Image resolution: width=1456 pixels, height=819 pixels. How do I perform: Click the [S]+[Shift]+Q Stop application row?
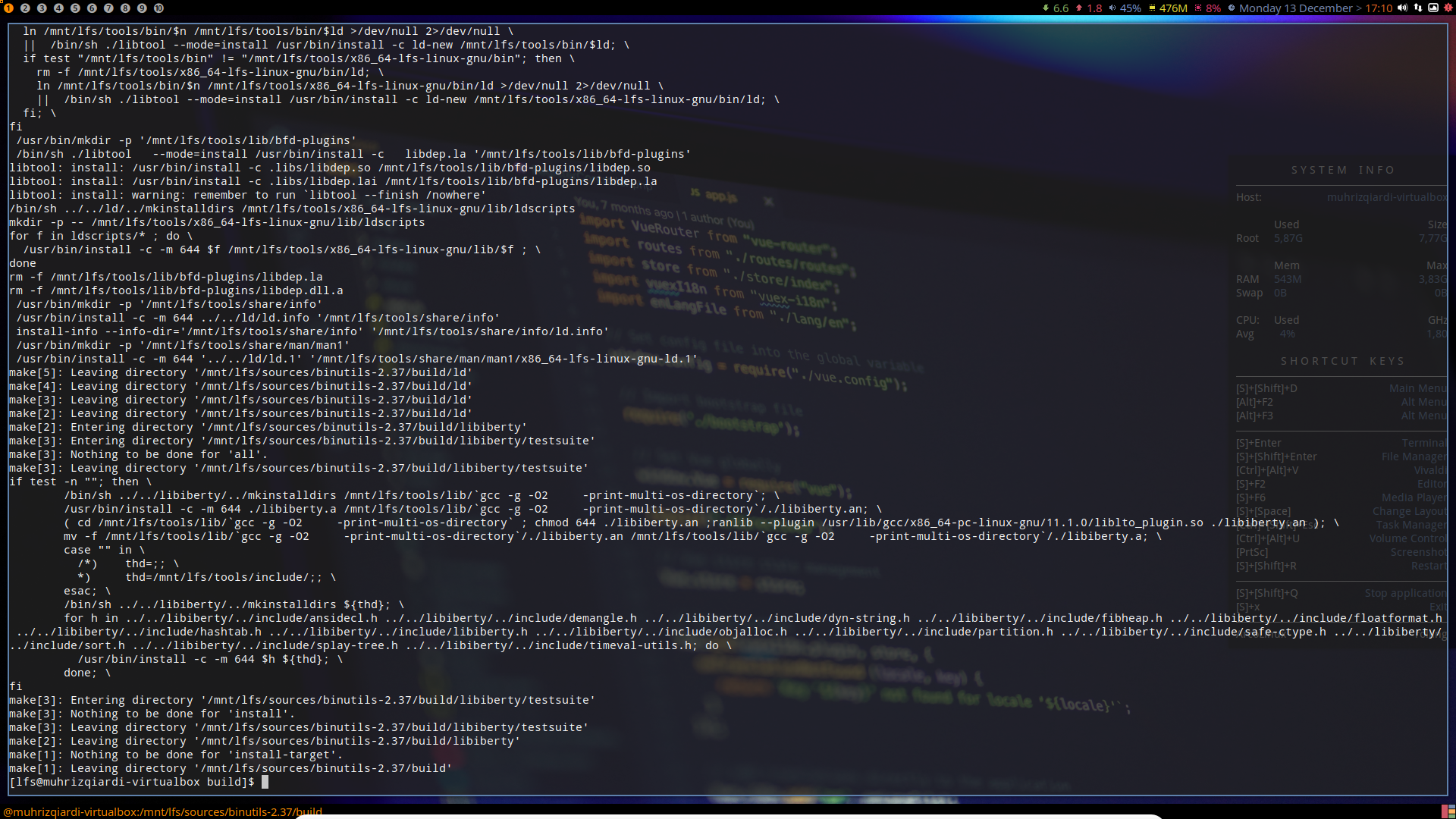coord(1341,593)
